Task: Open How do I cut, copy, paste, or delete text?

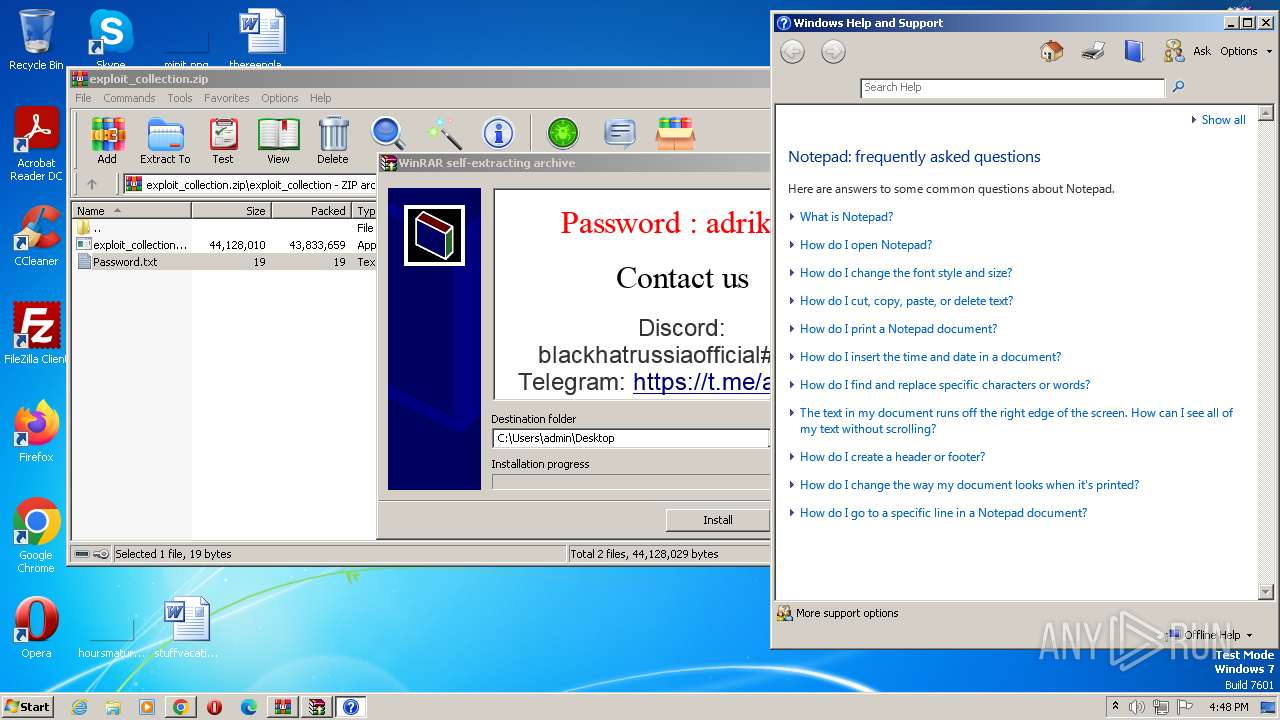Action: 906,301
